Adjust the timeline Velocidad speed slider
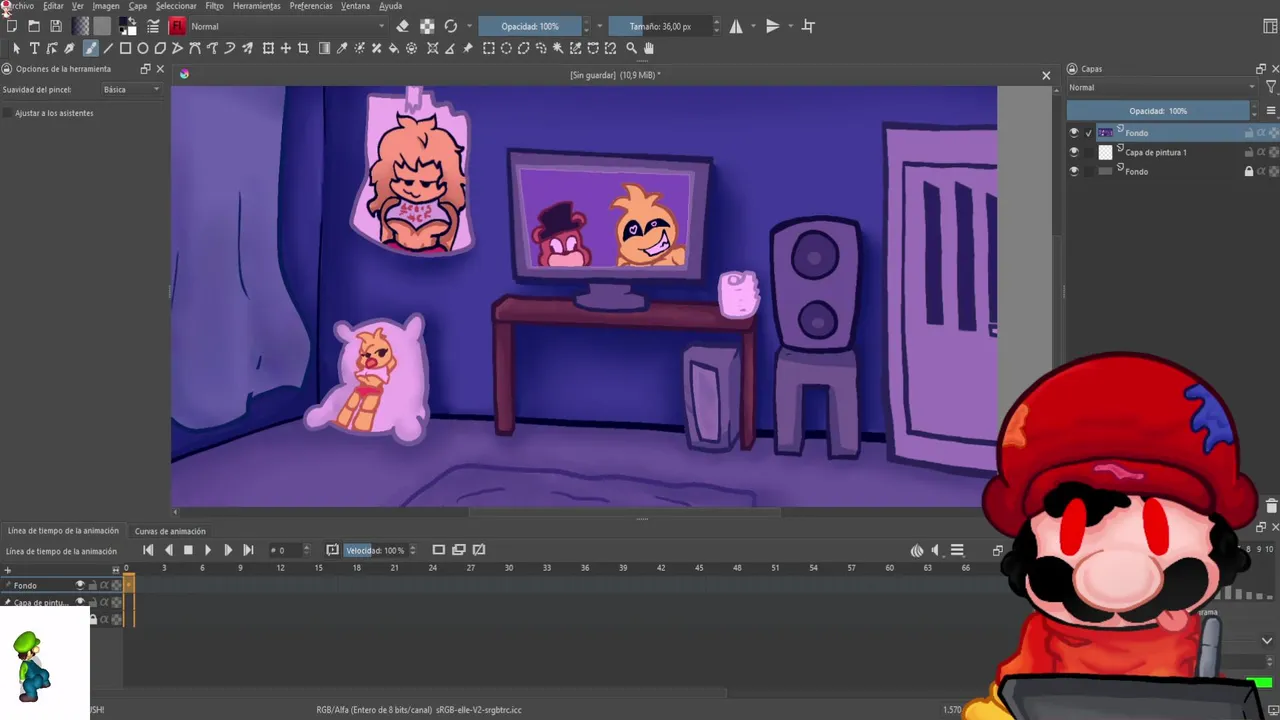Screen dimensions: 1280x720 pos(376,550)
